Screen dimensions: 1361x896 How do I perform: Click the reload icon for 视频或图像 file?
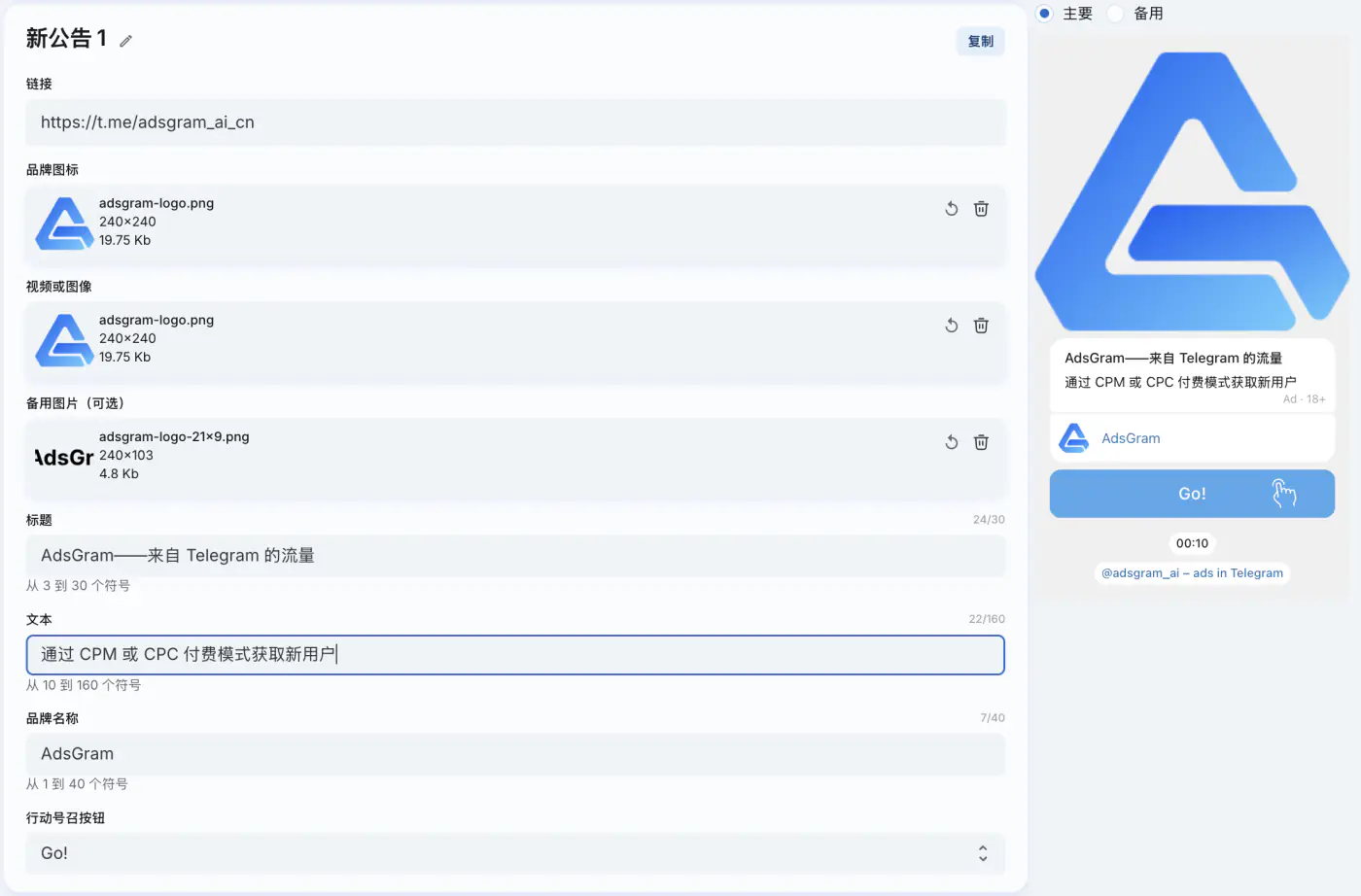(x=952, y=326)
